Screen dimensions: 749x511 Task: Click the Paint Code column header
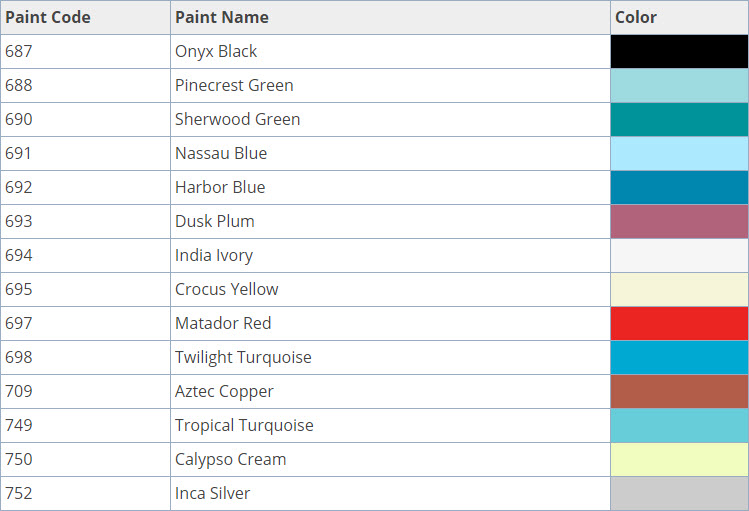point(47,17)
